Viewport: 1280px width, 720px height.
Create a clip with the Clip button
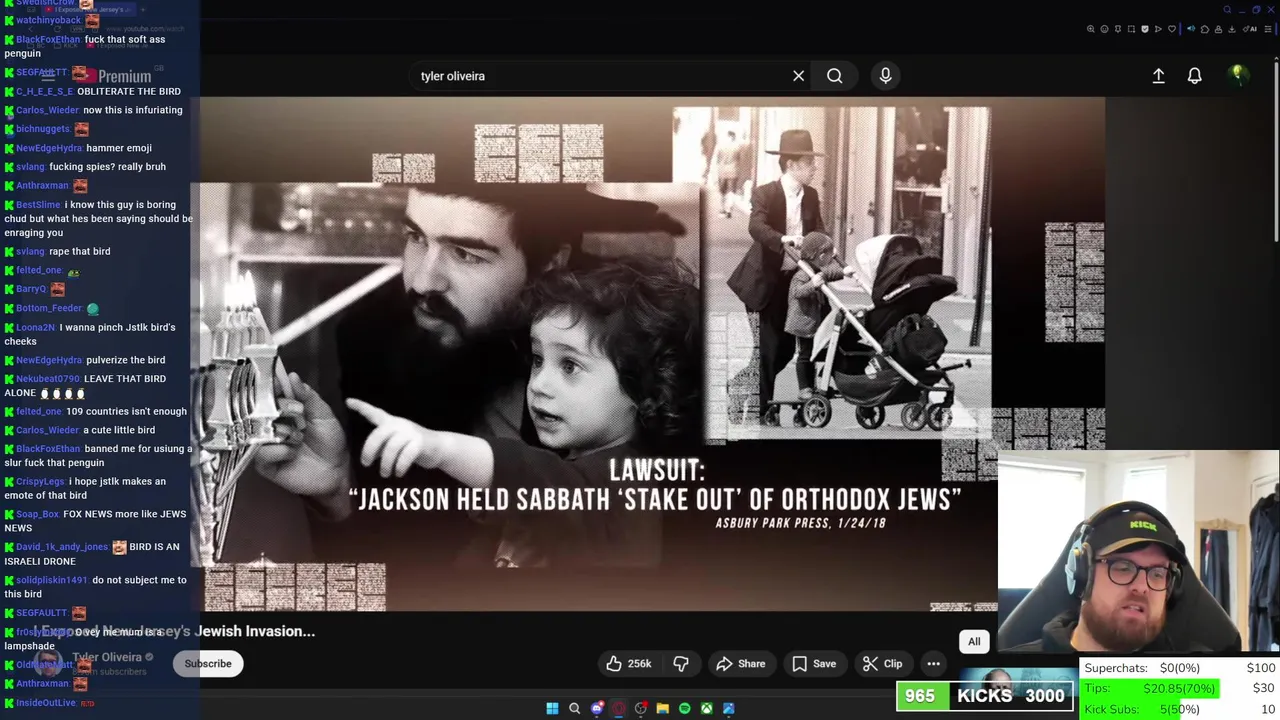click(x=882, y=663)
